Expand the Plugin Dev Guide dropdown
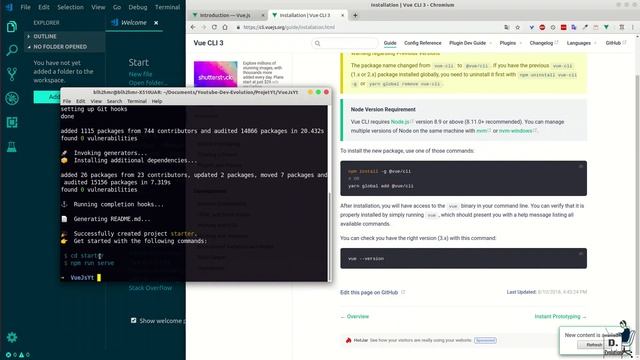640x360 pixels. pyautogui.click(x=470, y=43)
